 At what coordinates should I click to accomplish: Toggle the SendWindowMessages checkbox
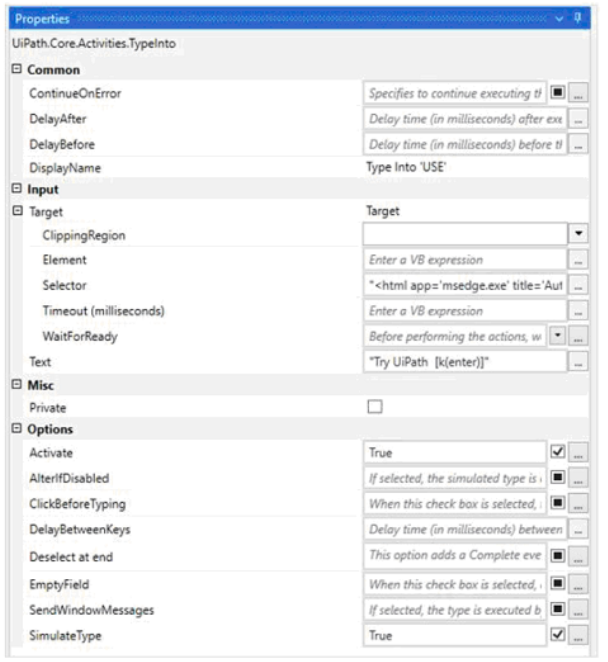point(558,609)
